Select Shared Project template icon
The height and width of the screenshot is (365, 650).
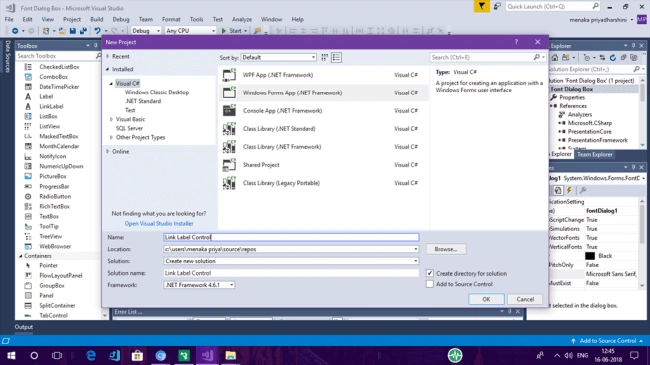point(229,165)
